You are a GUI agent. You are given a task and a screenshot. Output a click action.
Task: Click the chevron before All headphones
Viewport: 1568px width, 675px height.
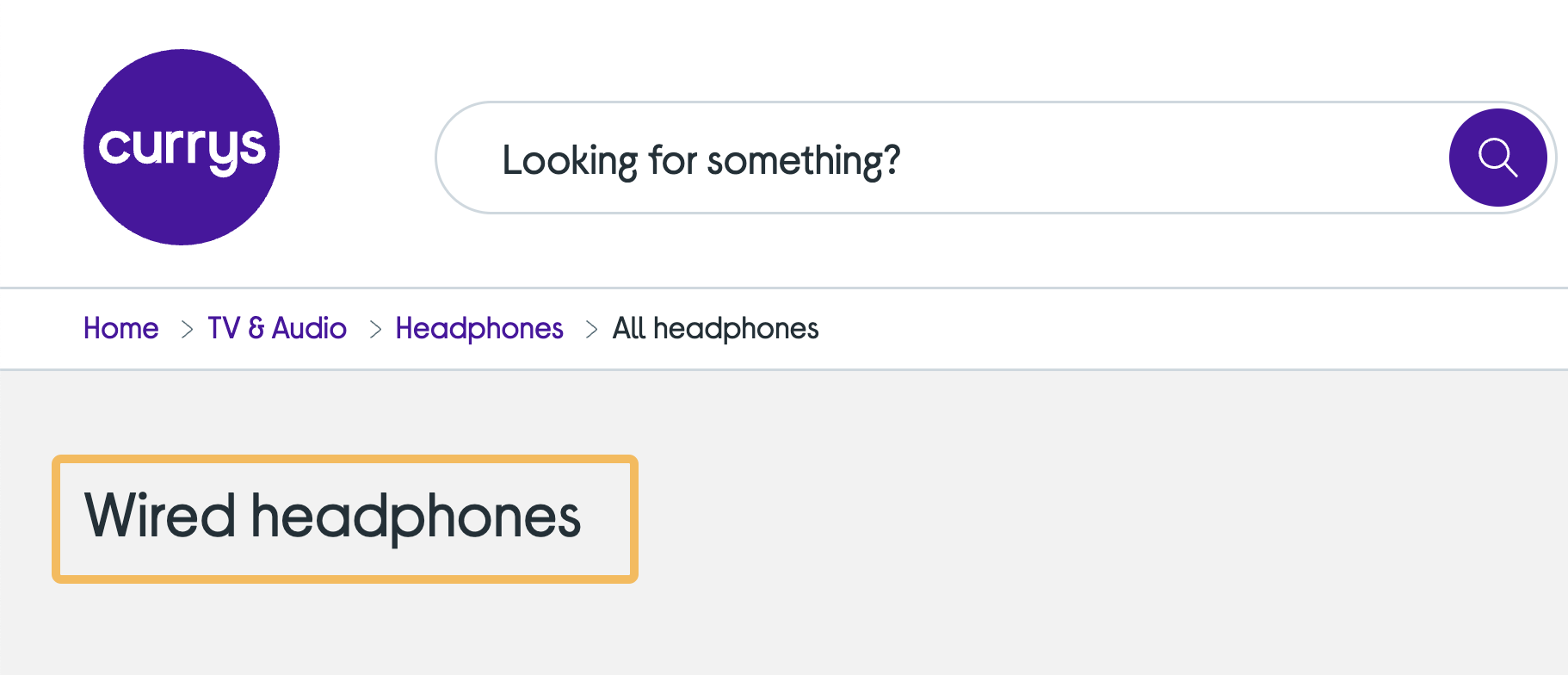click(590, 329)
